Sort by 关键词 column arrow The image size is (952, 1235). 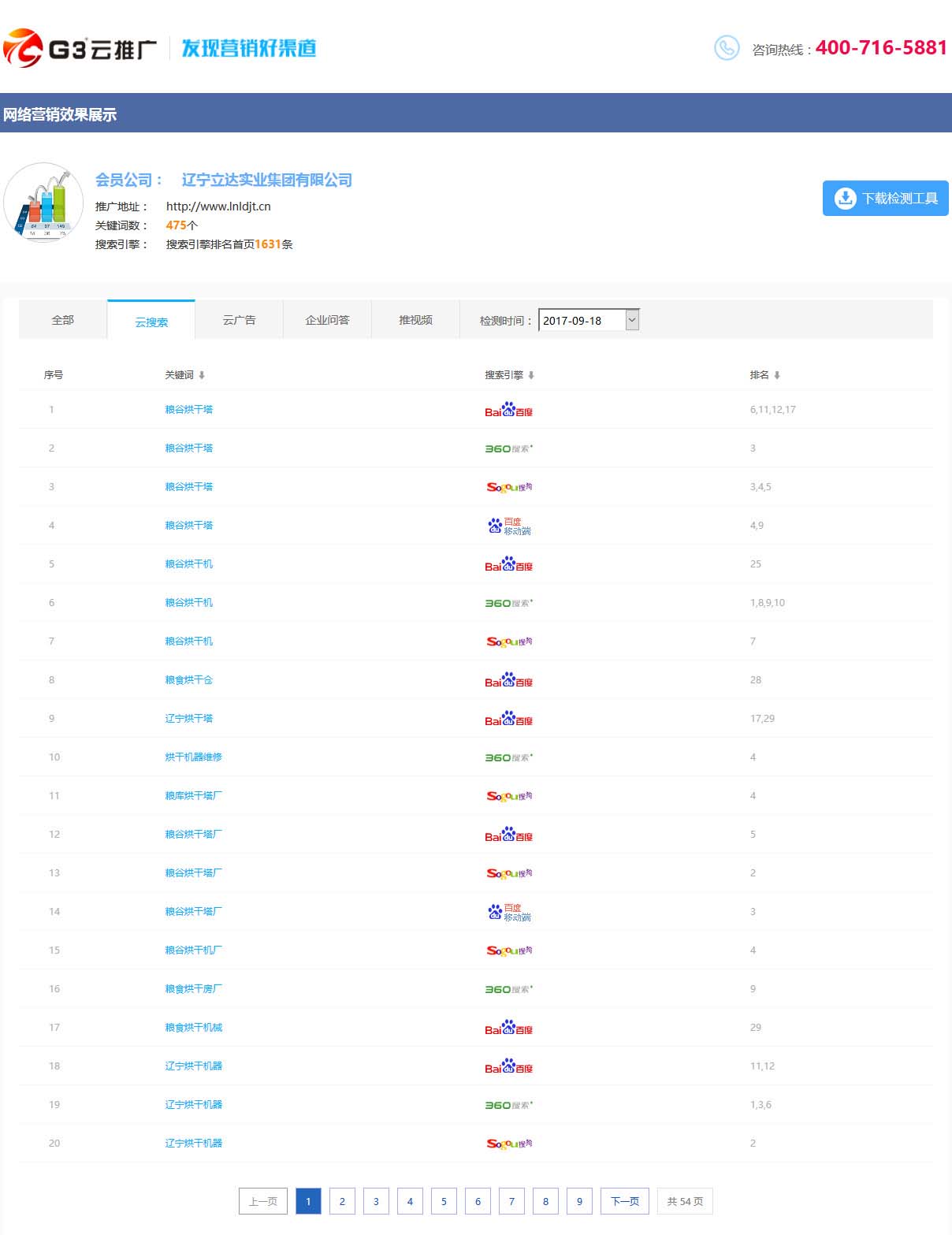click(x=202, y=375)
